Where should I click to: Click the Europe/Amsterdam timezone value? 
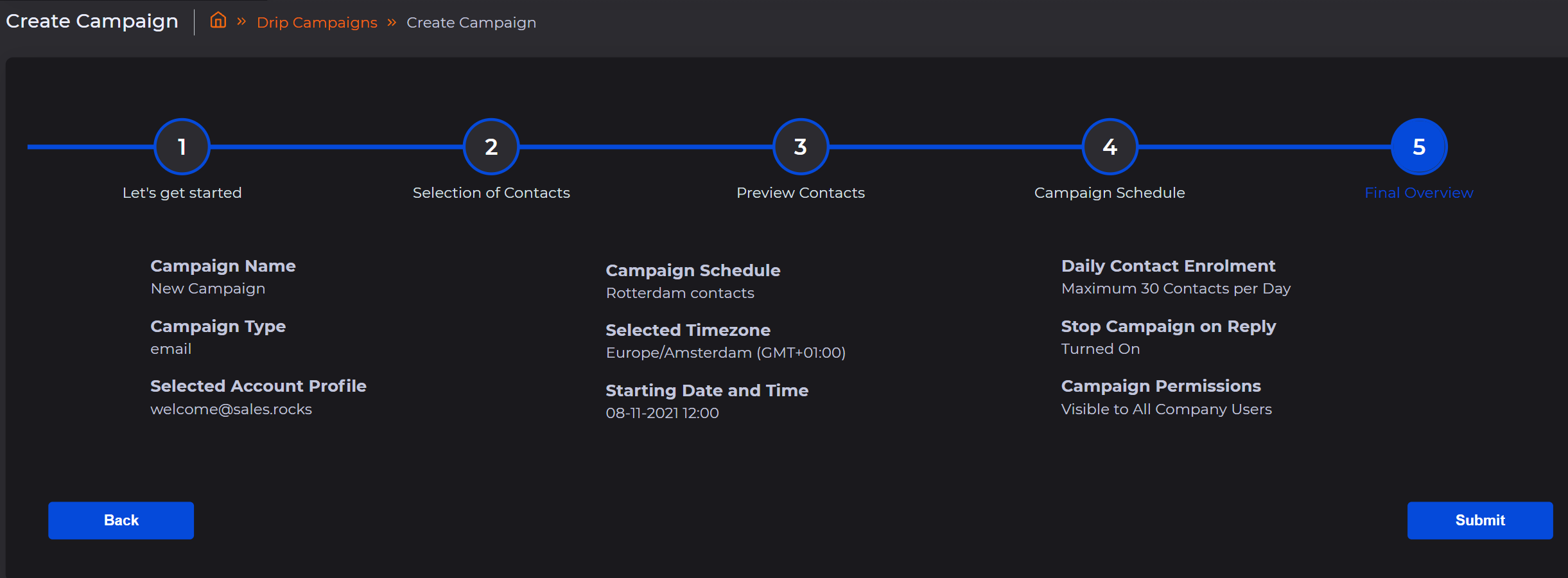click(726, 353)
